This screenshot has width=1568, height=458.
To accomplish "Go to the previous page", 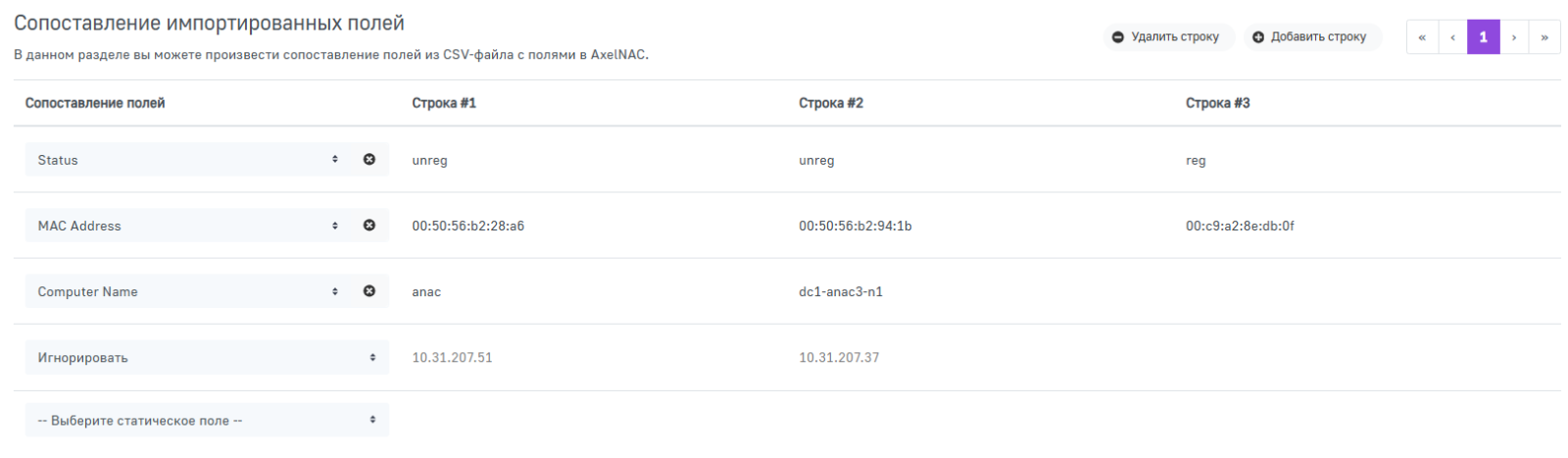I will (1452, 37).
